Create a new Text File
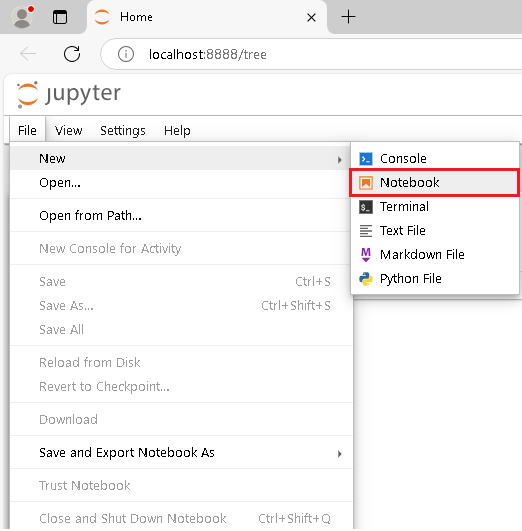 (x=435, y=231)
